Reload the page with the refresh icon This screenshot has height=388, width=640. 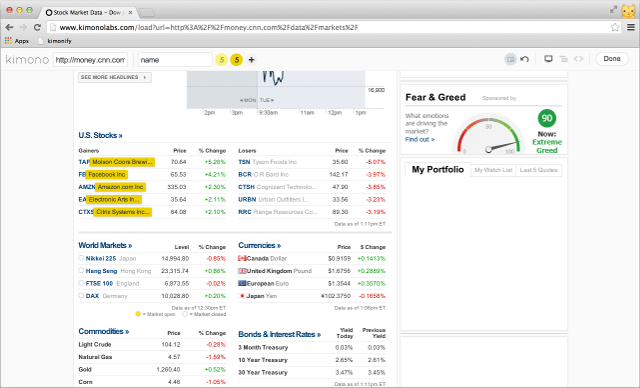tap(37, 27)
